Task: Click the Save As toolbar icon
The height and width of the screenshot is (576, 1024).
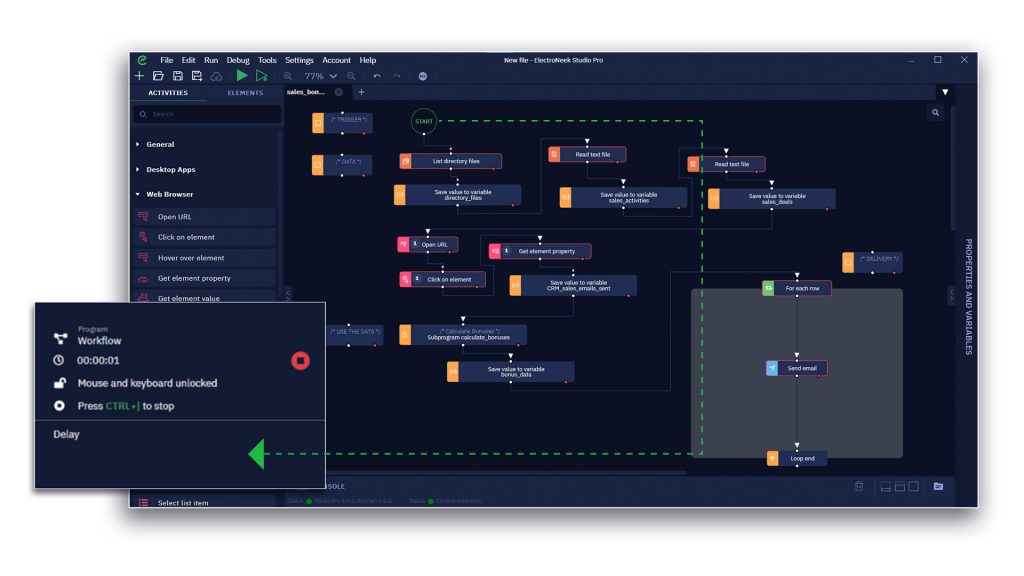Action: 196,76
